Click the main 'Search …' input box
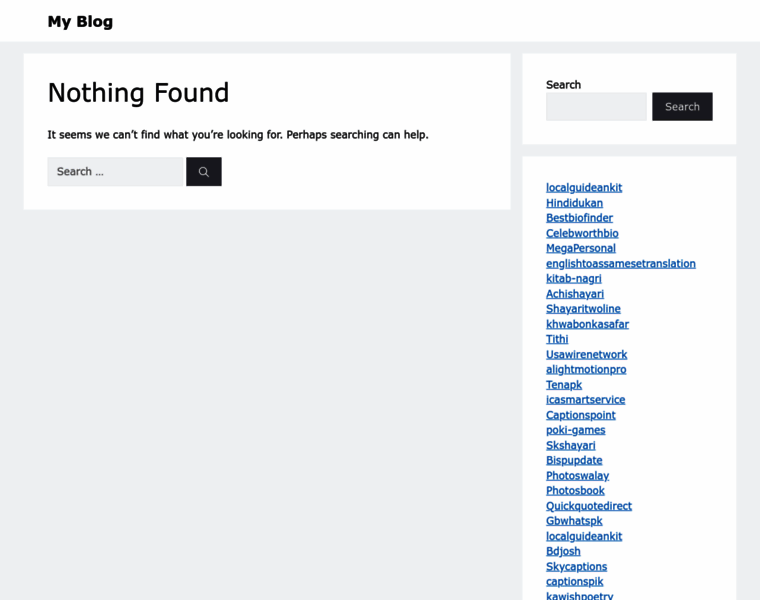This screenshot has height=600, width=760. (x=116, y=172)
